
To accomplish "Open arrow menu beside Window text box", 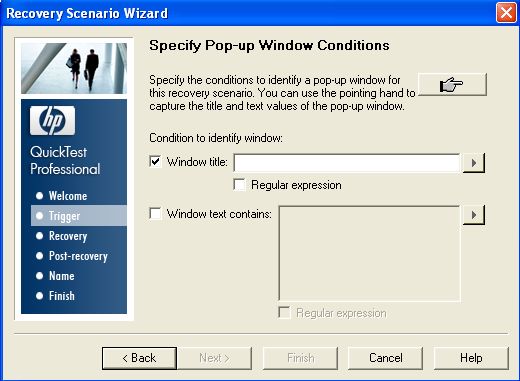I will (x=474, y=215).
